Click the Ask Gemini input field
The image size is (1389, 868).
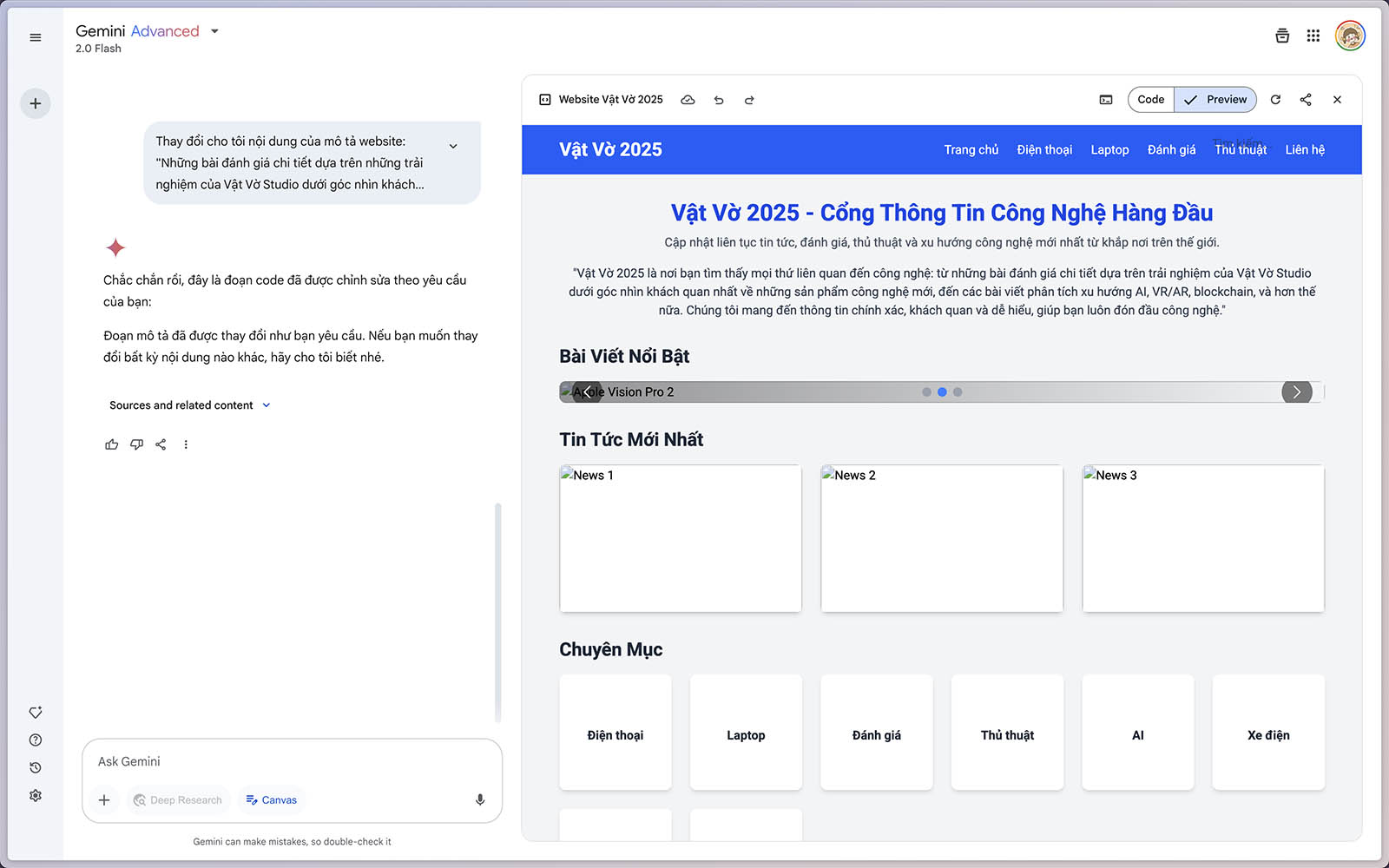click(292, 761)
